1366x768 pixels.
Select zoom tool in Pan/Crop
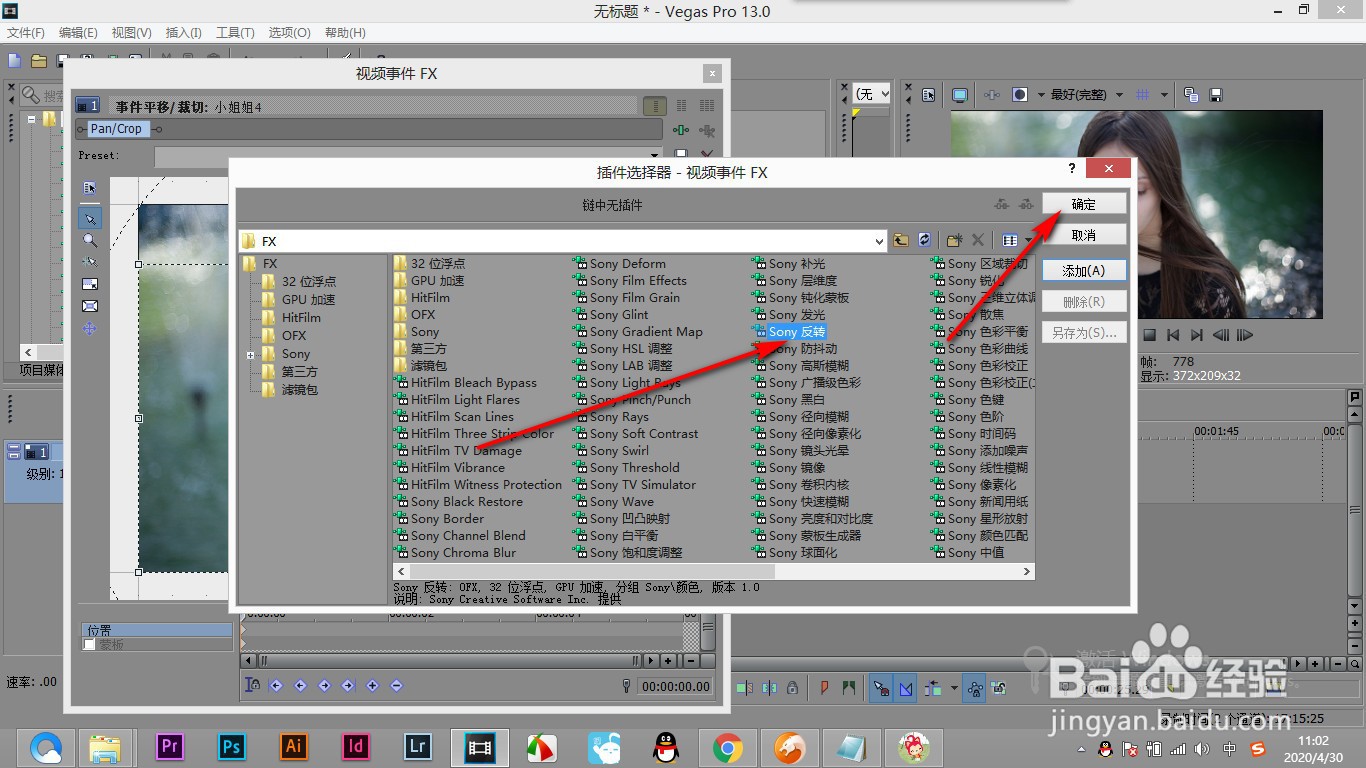coord(90,240)
